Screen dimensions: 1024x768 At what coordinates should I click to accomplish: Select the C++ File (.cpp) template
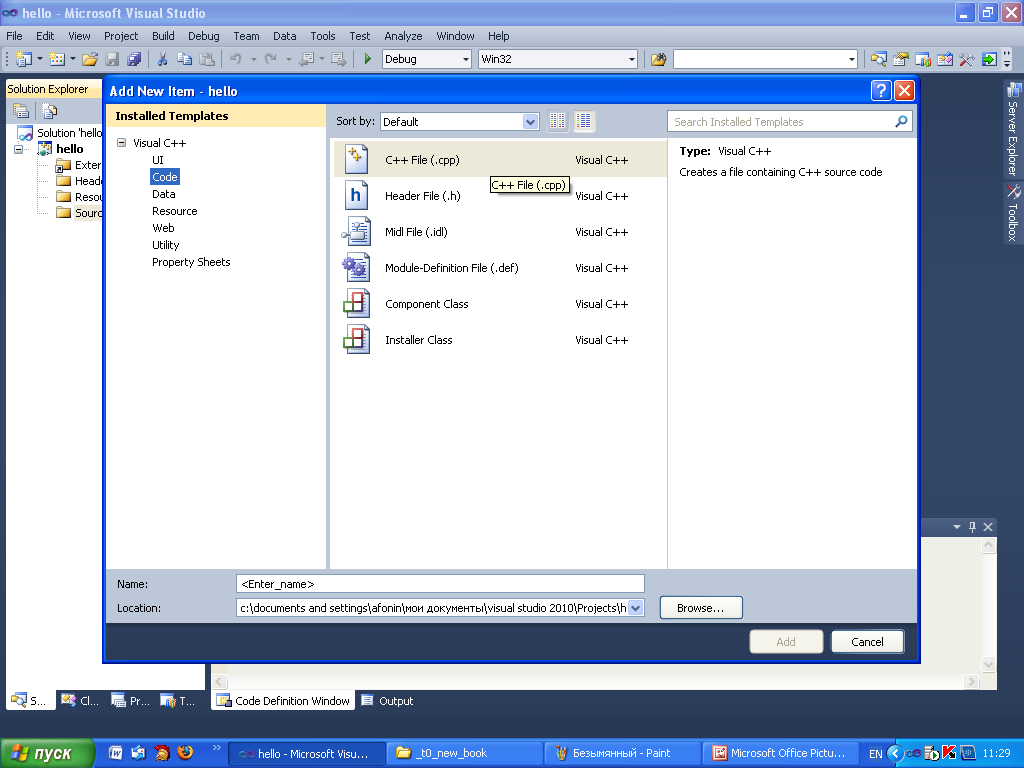(x=500, y=159)
